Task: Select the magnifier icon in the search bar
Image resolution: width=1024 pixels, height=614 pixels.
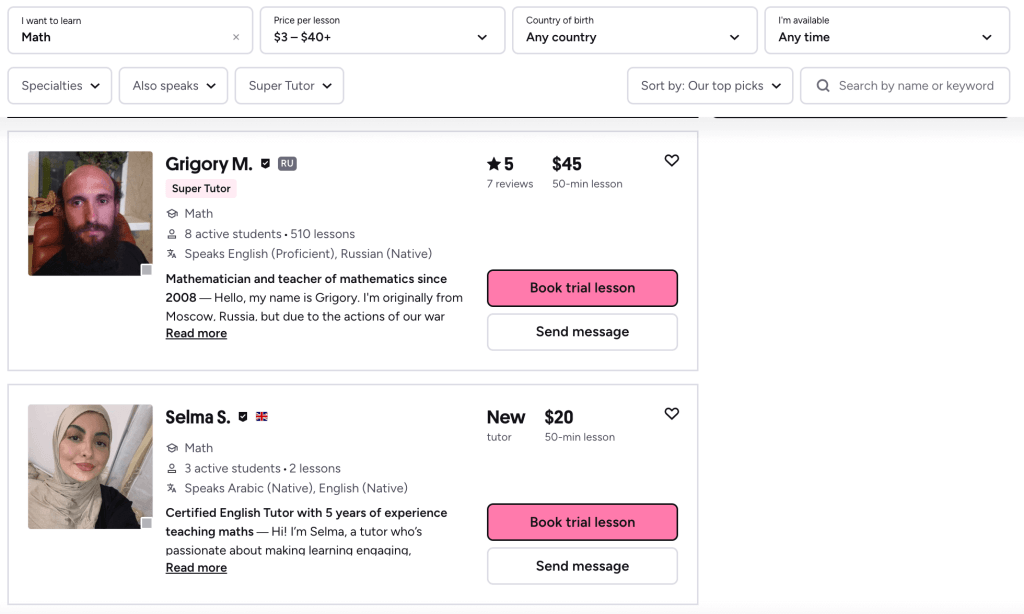Action: [x=823, y=85]
